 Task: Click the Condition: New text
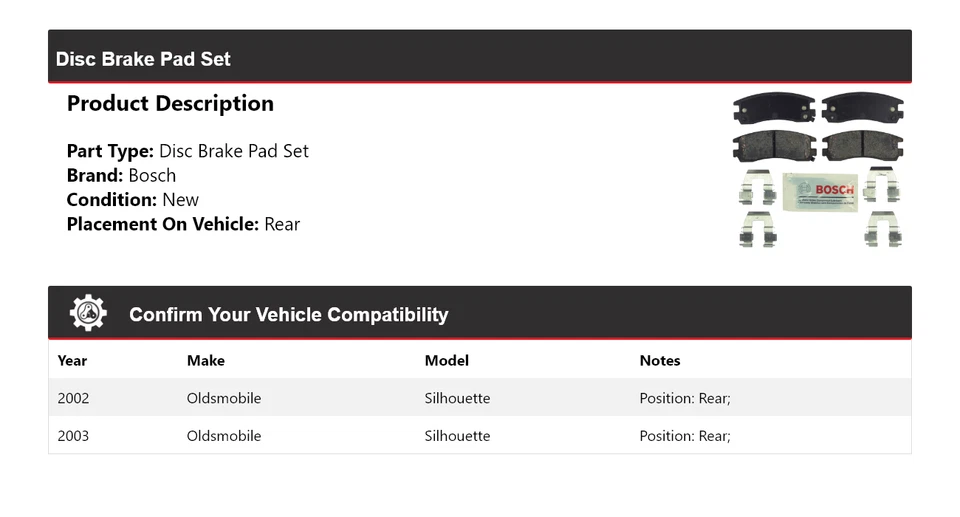point(132,199)
